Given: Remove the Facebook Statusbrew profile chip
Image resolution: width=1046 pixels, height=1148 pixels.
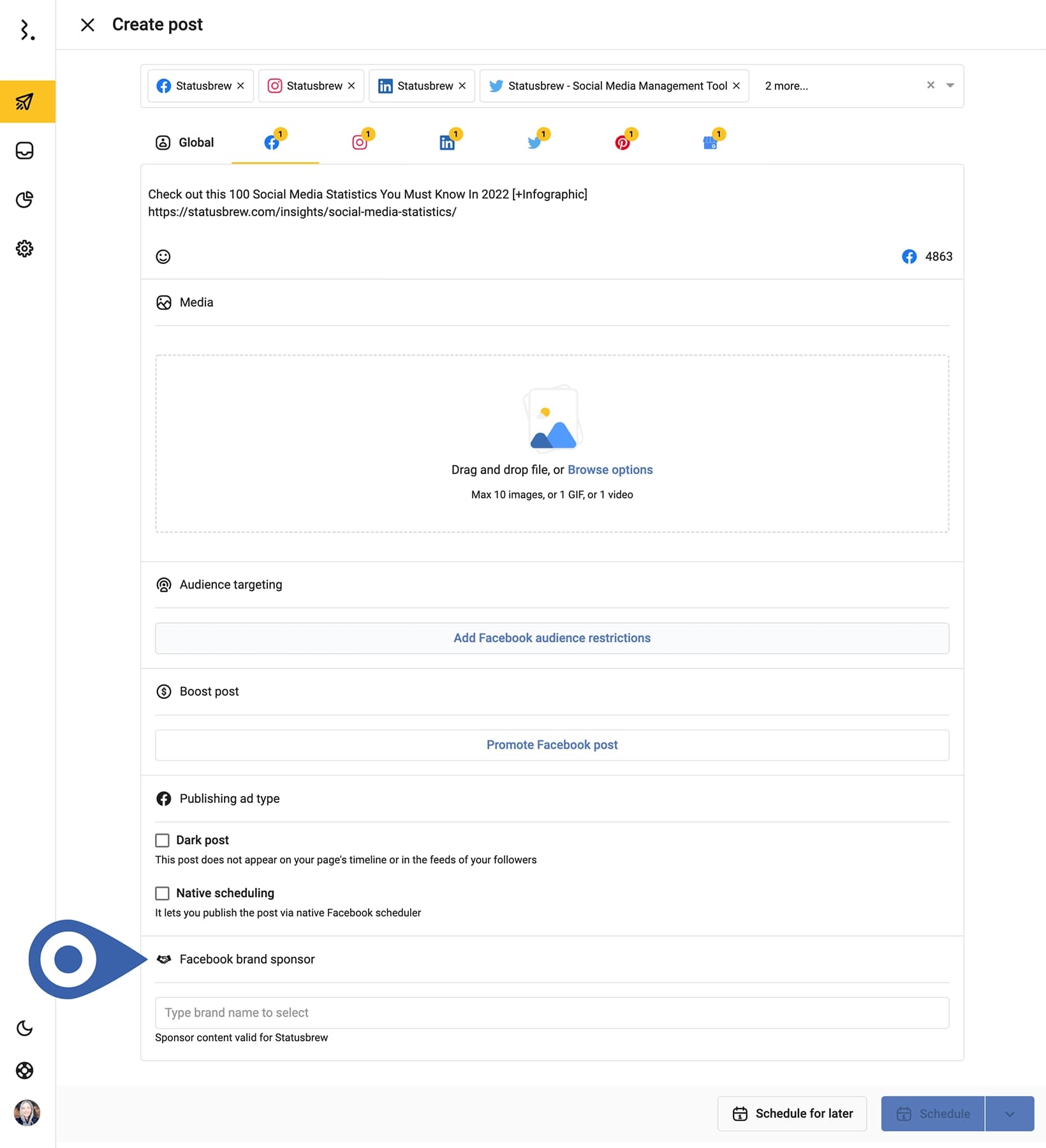Looking at the screenshot, I should [x=240, y=85].
